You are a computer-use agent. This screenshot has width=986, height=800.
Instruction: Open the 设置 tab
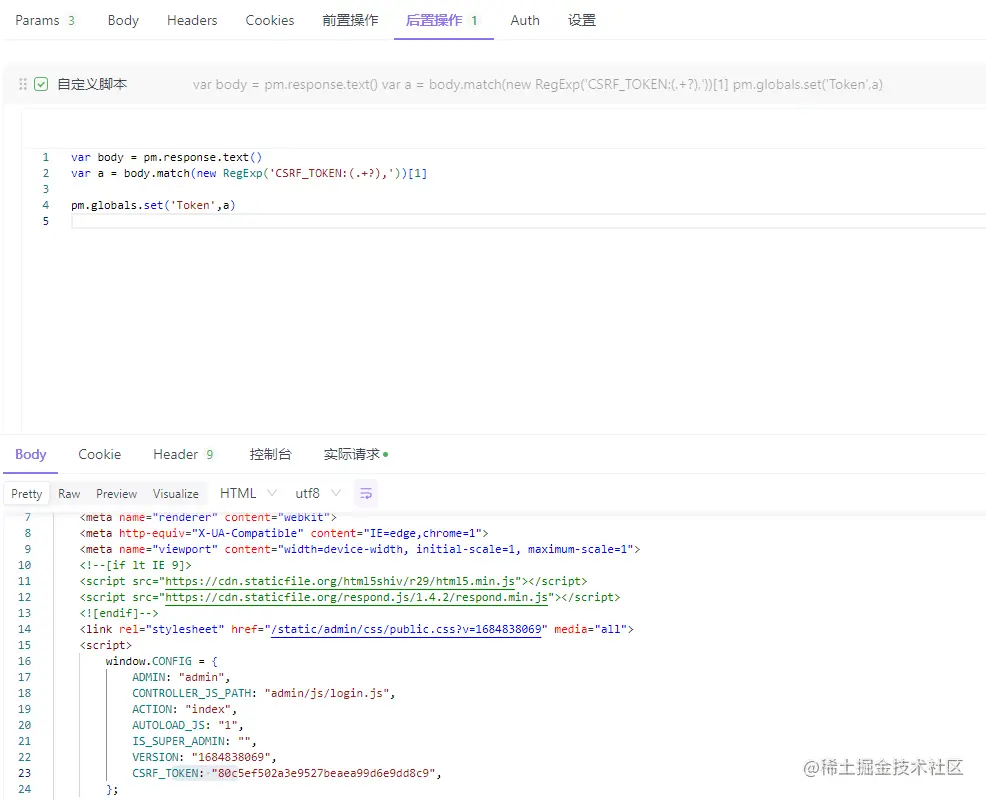coord(582,20)
